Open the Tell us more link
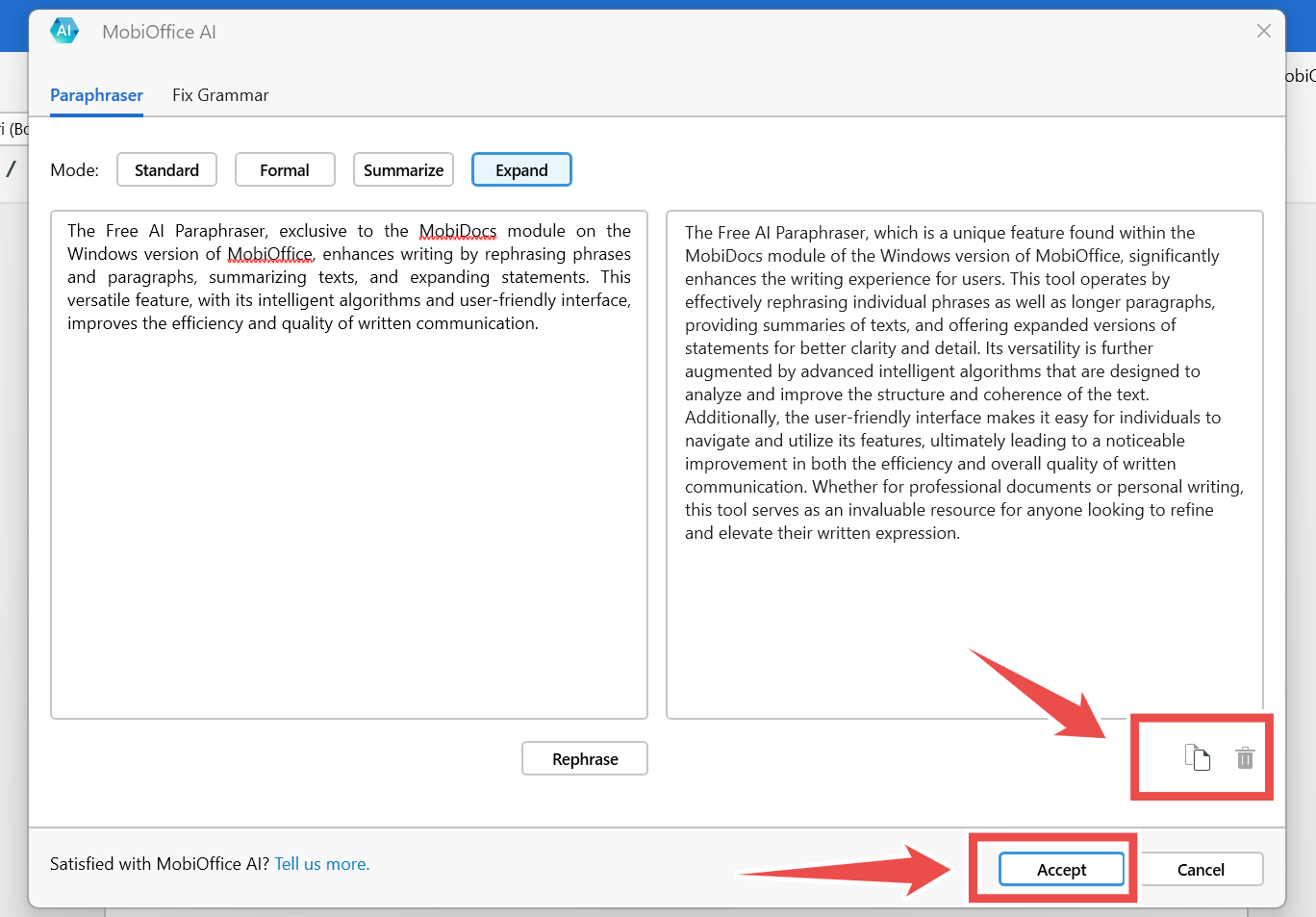Screen dimensions: 1316x917 coord(322,864)
